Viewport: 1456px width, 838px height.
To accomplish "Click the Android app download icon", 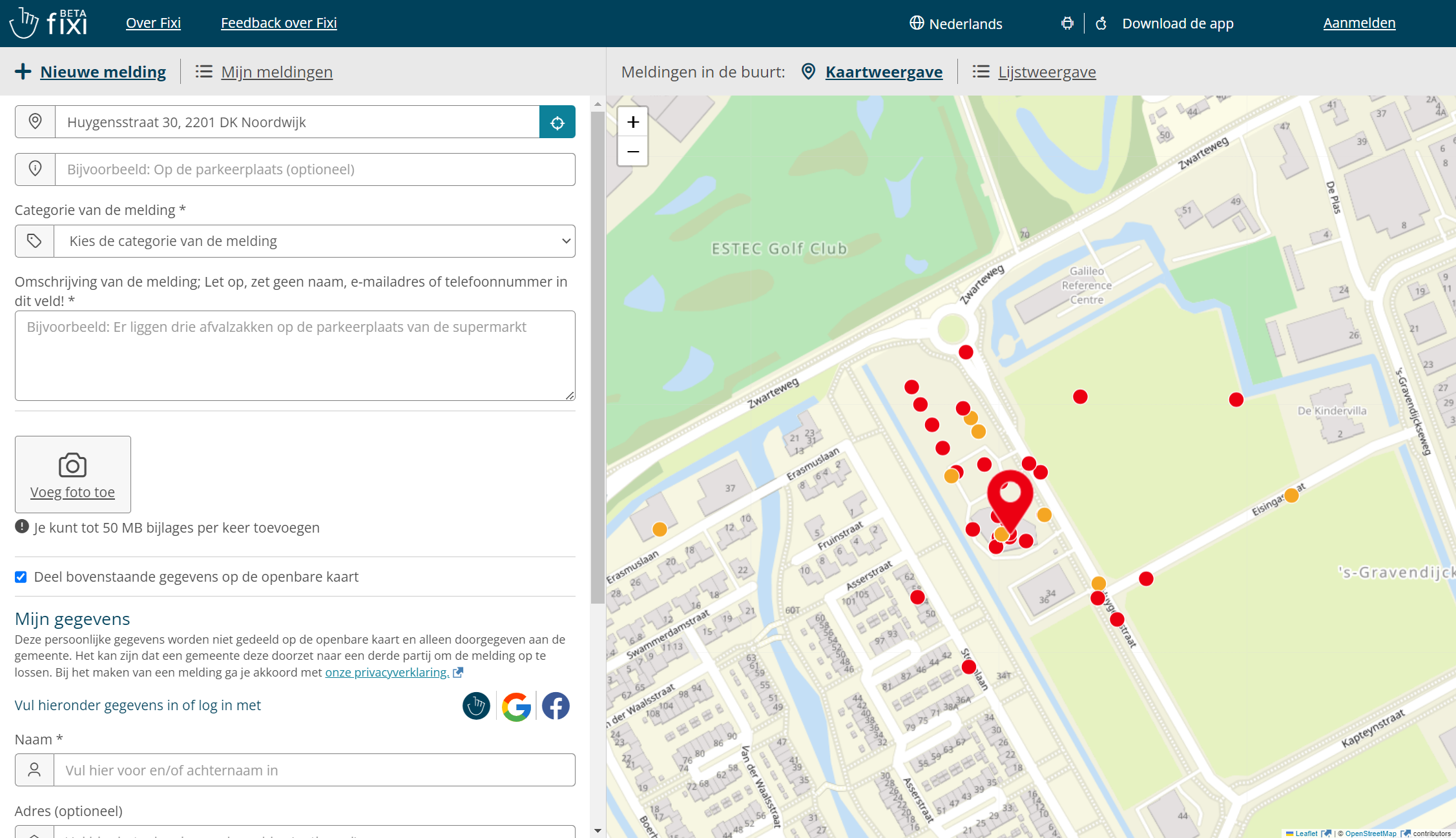I will (1067, 23).
